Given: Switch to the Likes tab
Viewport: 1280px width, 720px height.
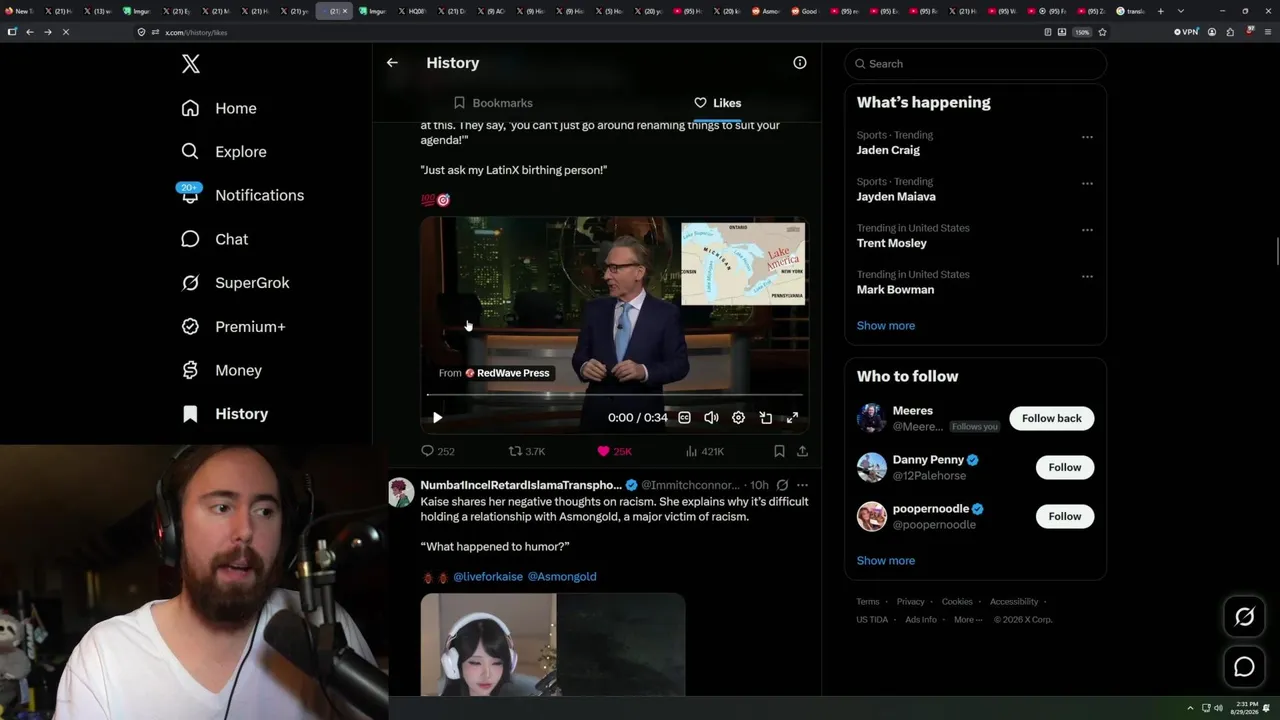Looking at the screenshot, I should (x=717, y=103).
